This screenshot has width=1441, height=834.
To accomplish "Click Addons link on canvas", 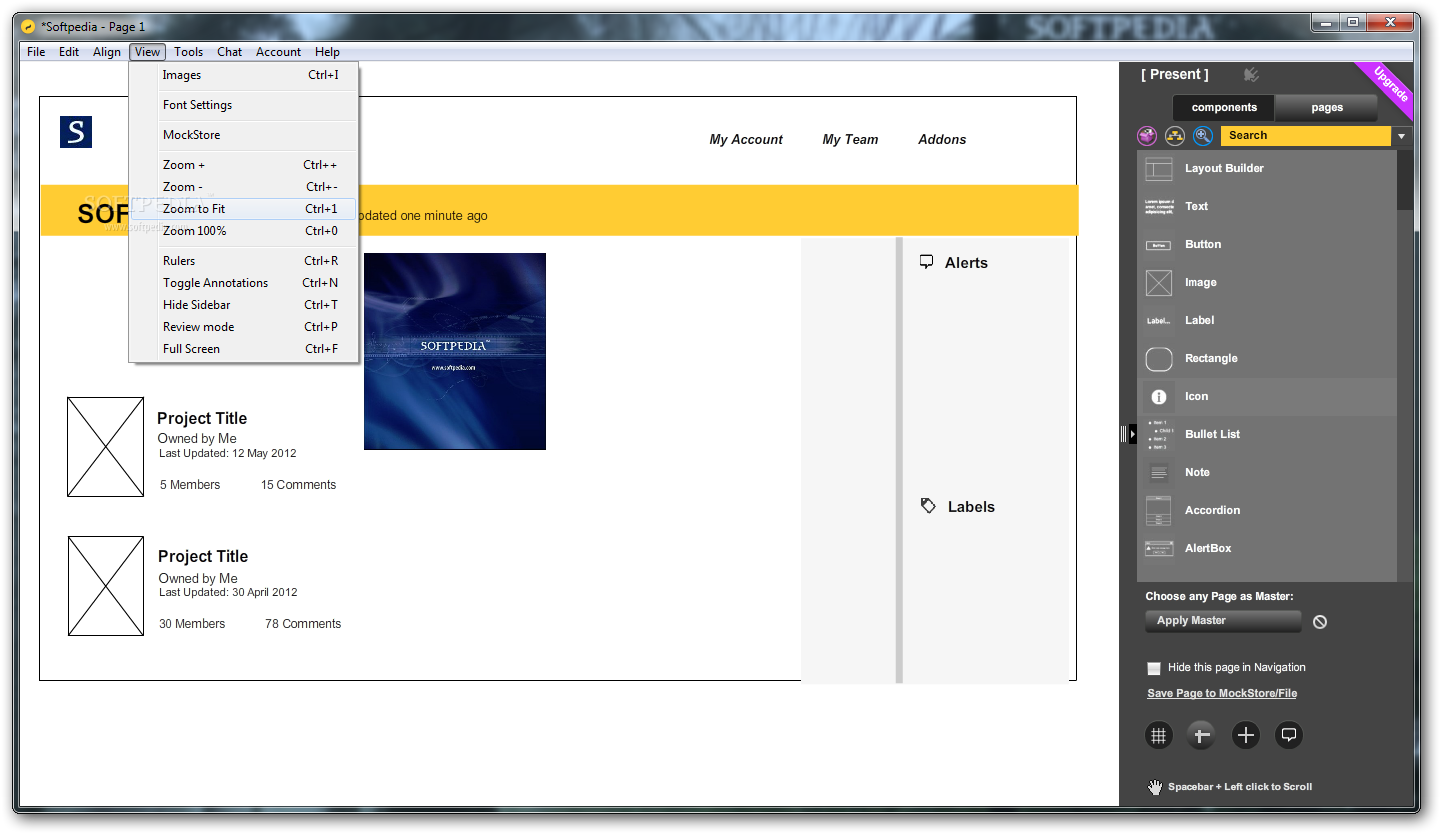I will pos(942,140).
